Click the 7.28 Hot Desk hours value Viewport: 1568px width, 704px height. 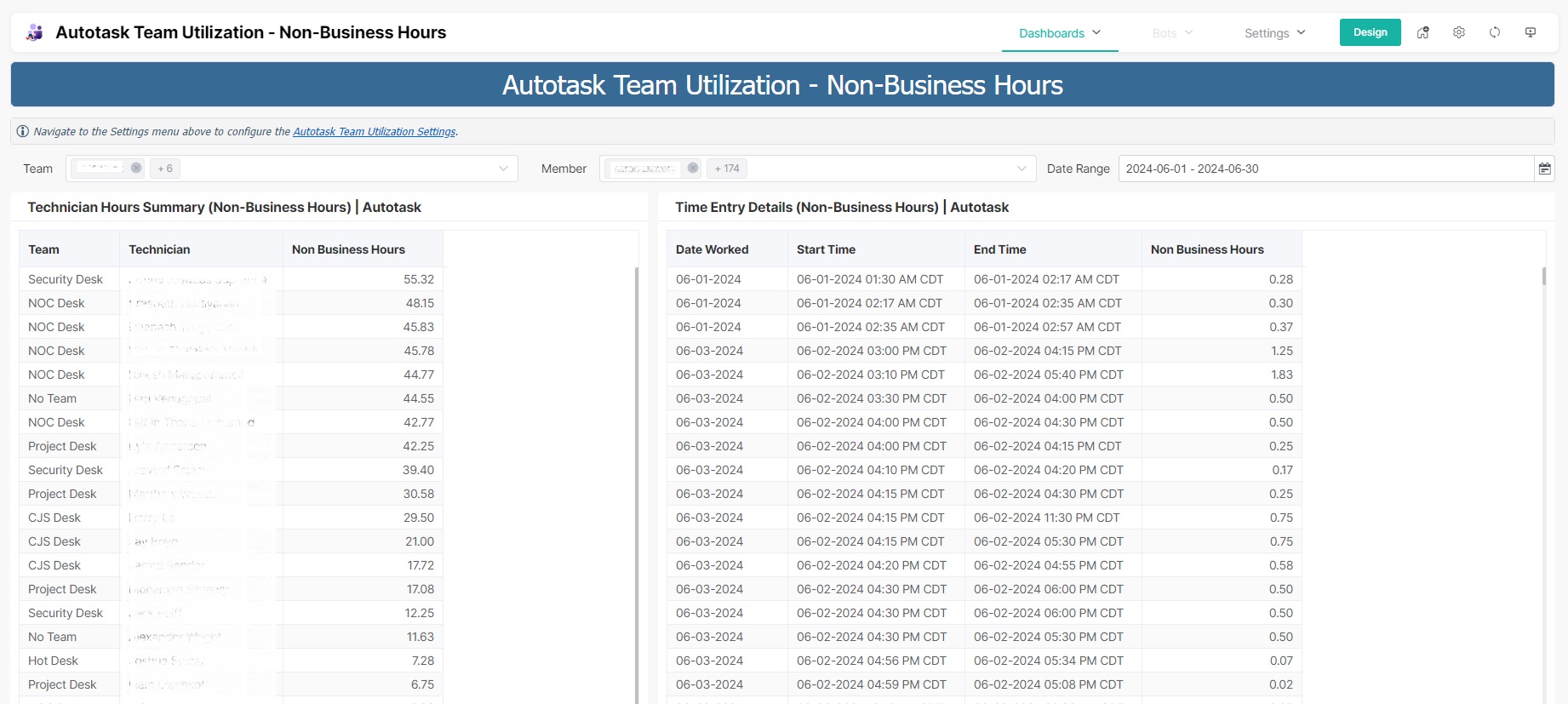(363, 661)
